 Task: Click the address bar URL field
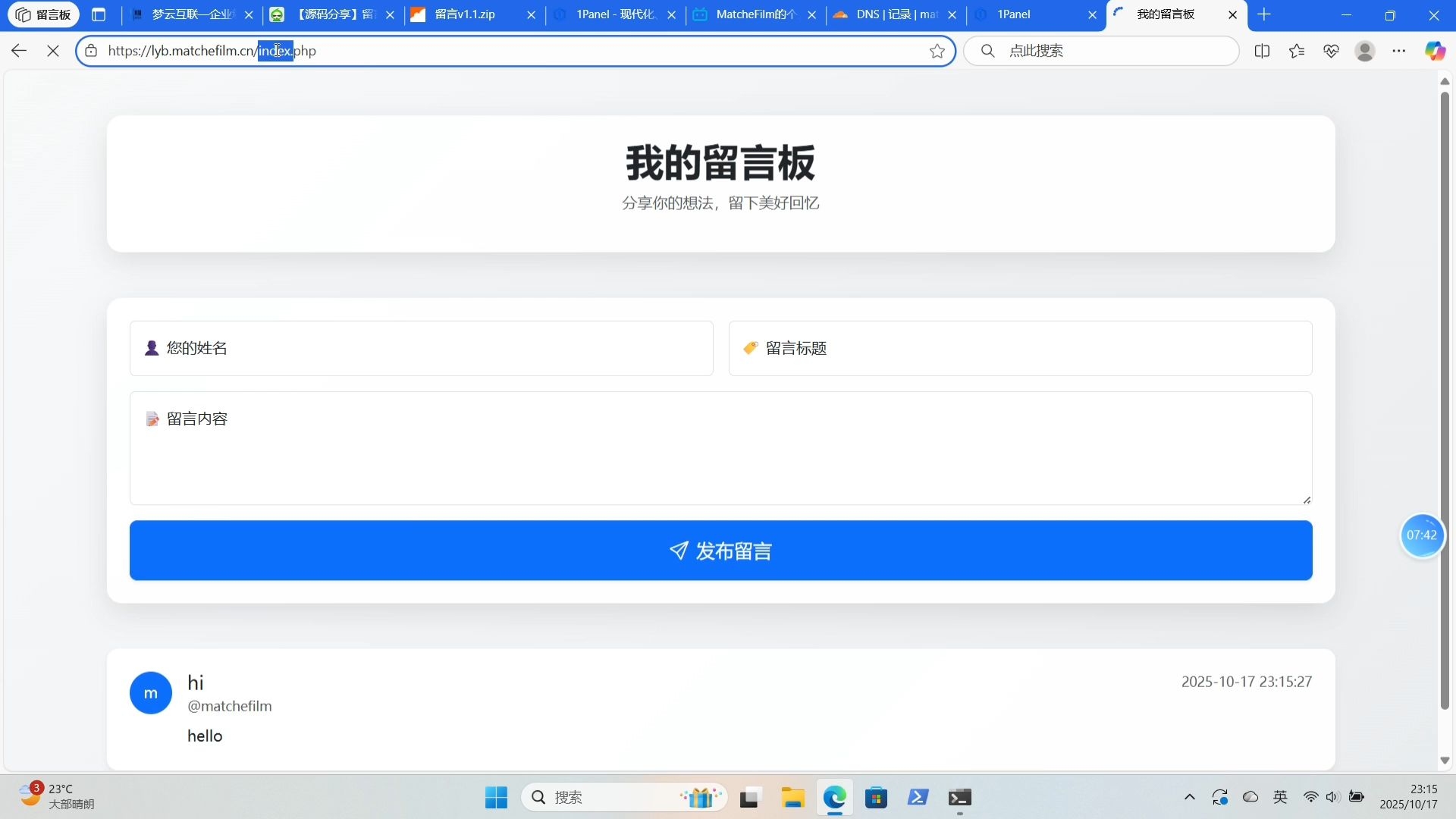(x=516, y=51)
